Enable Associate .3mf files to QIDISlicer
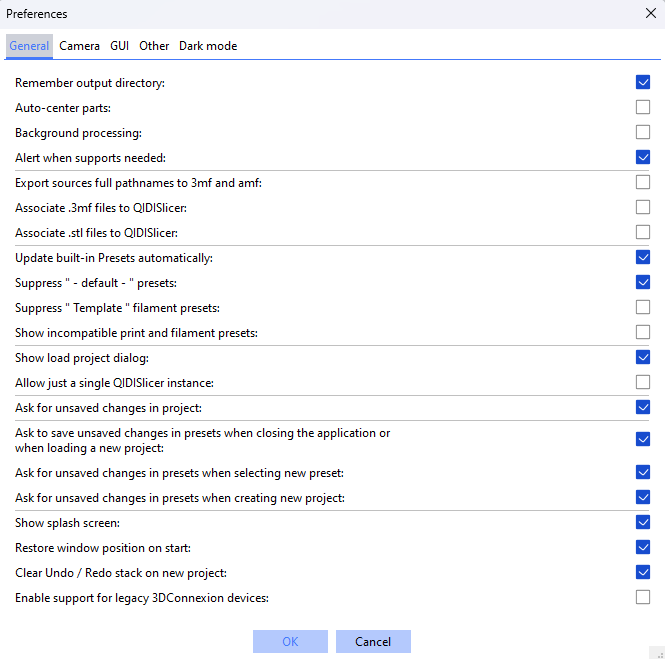Viewport: 665px width, 659px height. click(643, 207)
